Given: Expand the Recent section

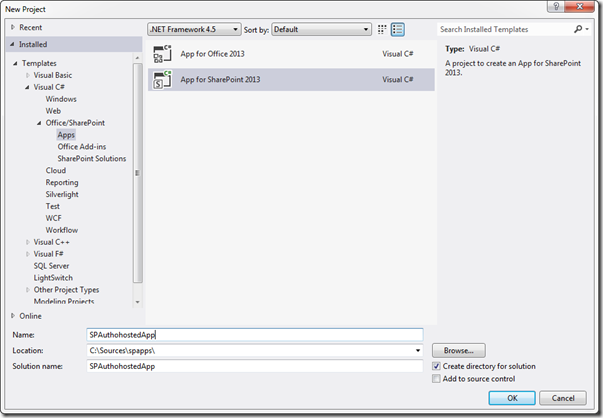Looking at the screenshot, I should click(13, 27).
